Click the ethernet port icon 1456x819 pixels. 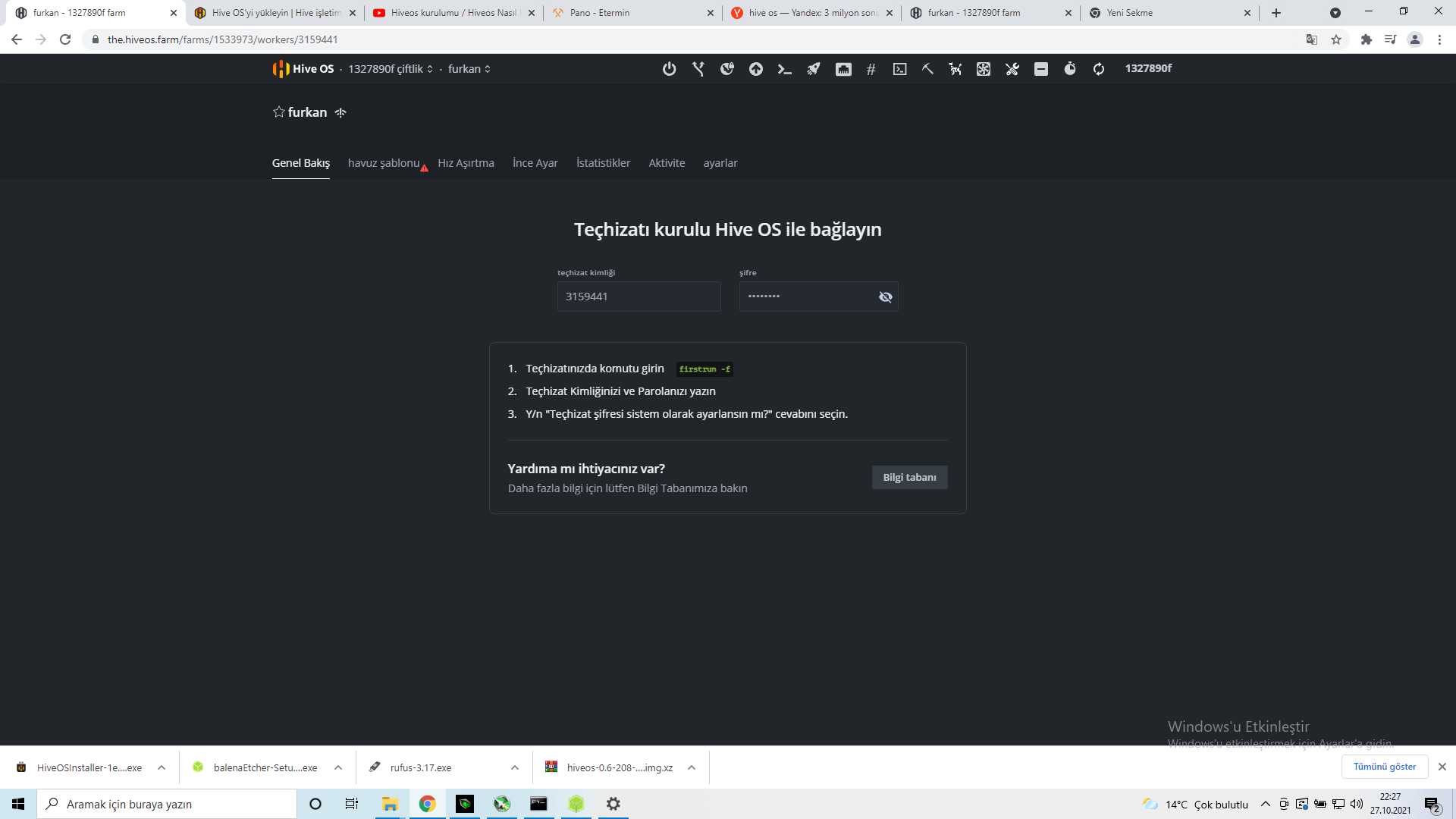[843, 69]
